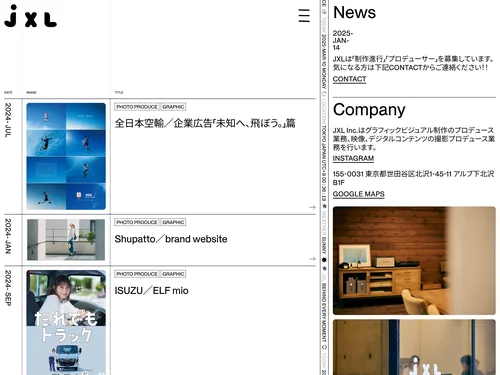This screenshot has height=375, width=500.
Task: Click the 2024-JUL date label
Action: [8, 120]
